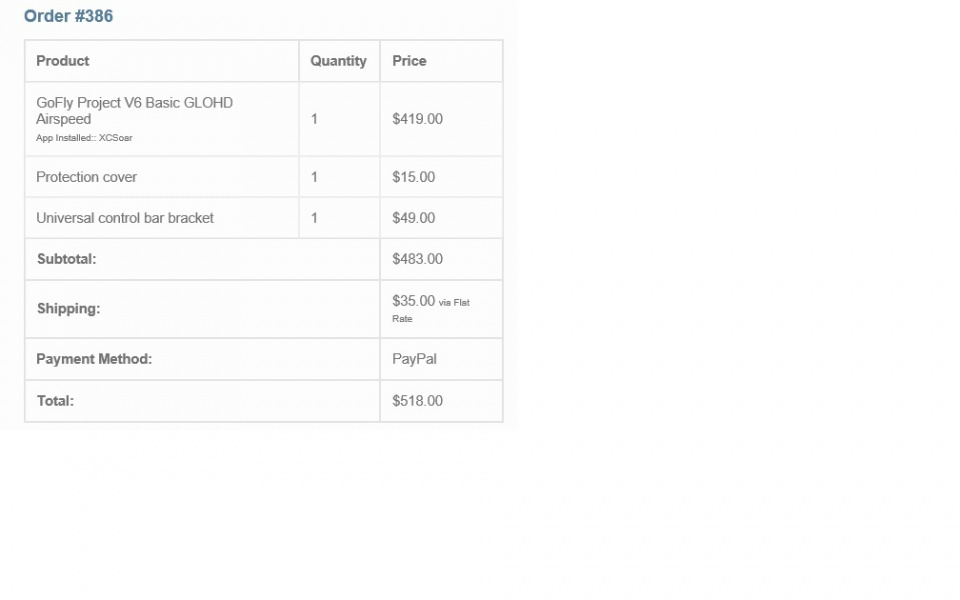Click the PayPal payment value

pos(414,359)
